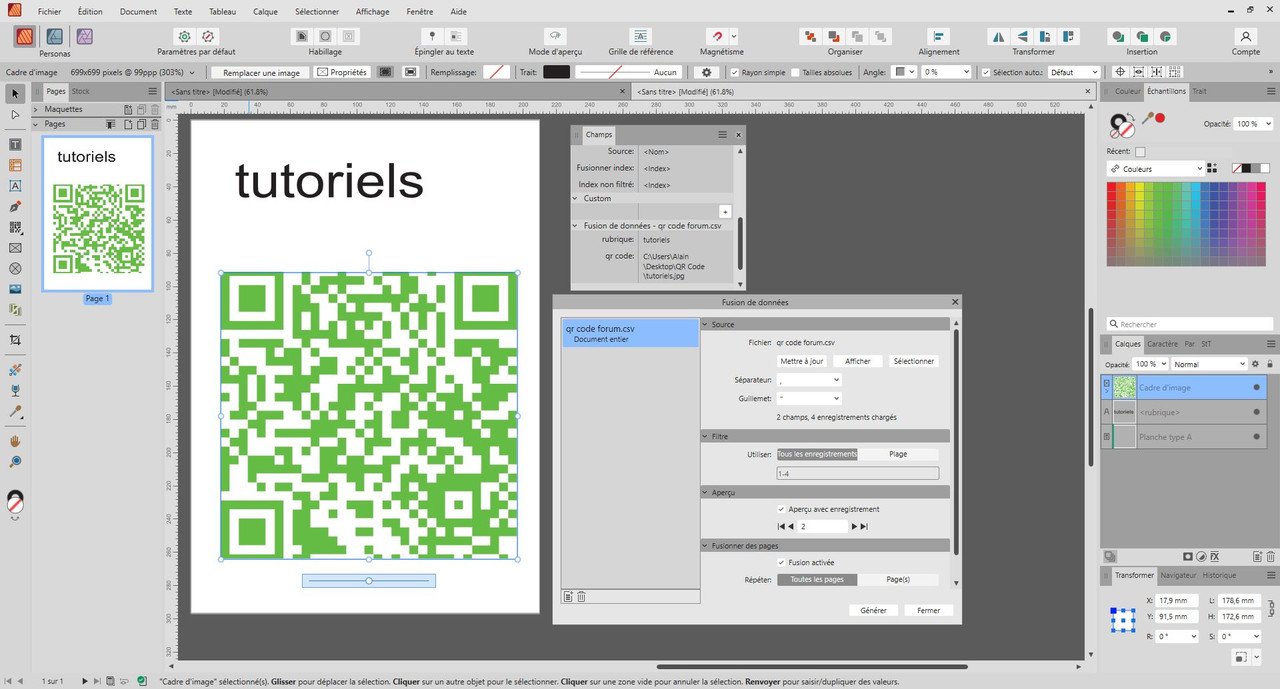Open the Guillemet dropdown
Image resolution: width=1280 pixels, height=689 pixels.
[x=809, y=398]
